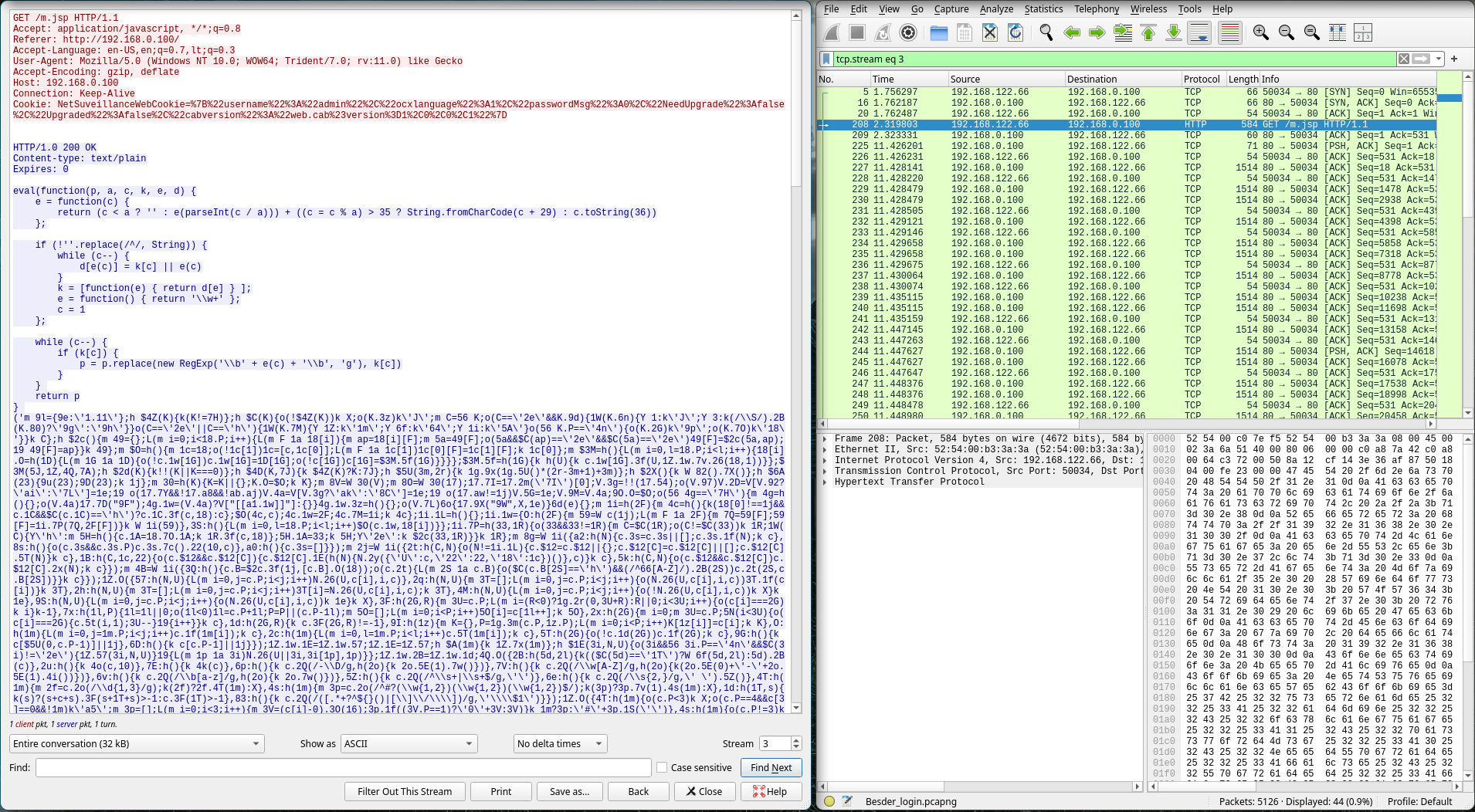Click the Source column header

pos(1005,79)
